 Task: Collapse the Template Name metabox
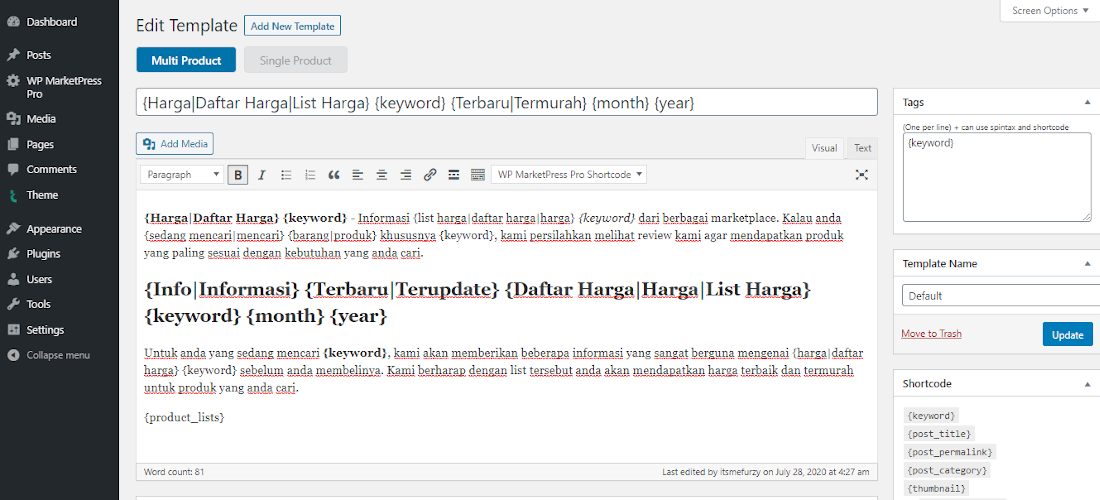pyautogui.click(x=1087, y=264)
